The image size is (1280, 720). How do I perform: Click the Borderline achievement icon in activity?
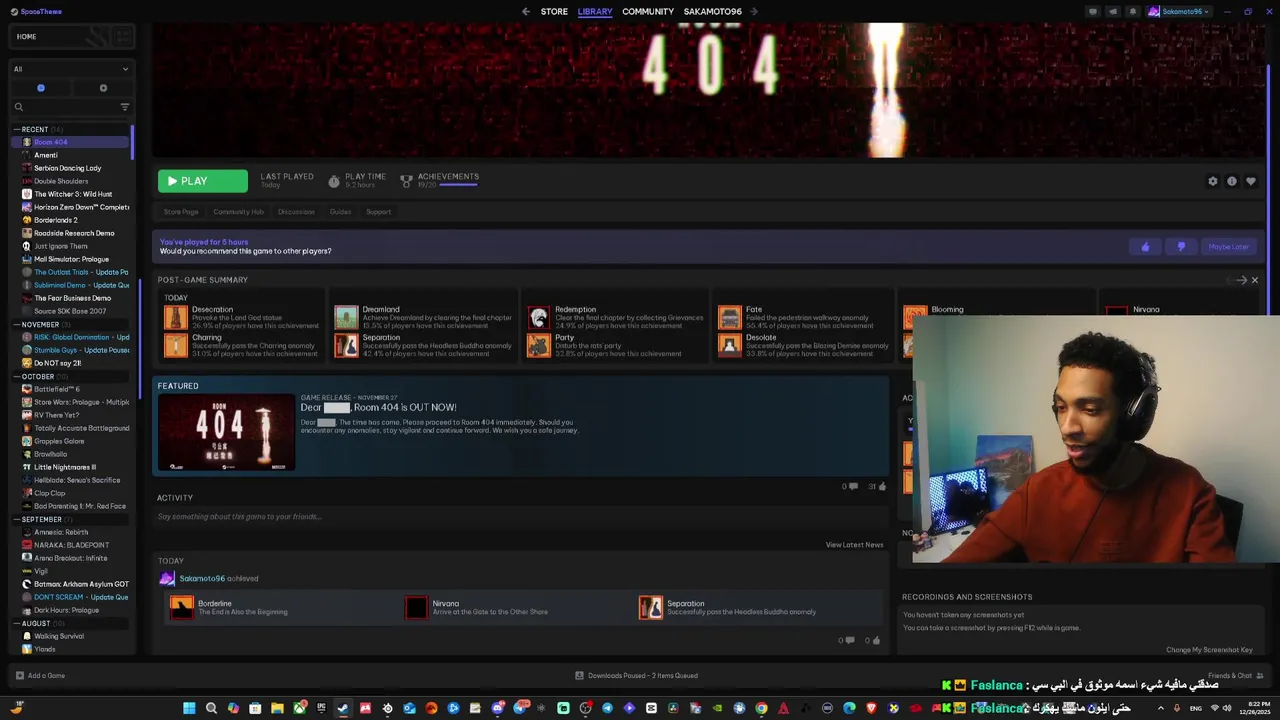pos(182,608)
